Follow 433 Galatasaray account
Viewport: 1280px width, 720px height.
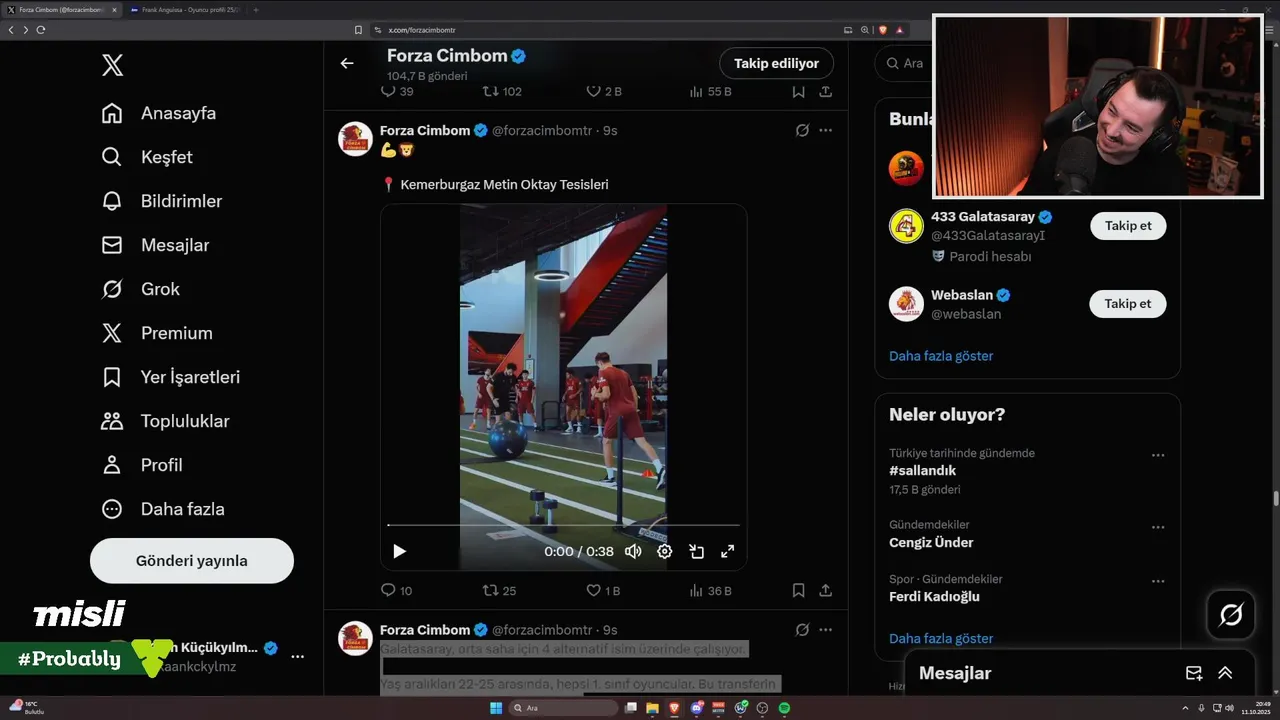[x=1128, y=226]
